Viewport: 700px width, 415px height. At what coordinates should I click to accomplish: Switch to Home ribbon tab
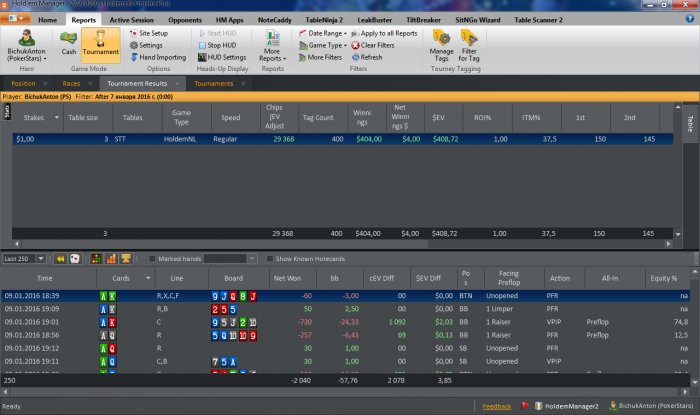47,20
